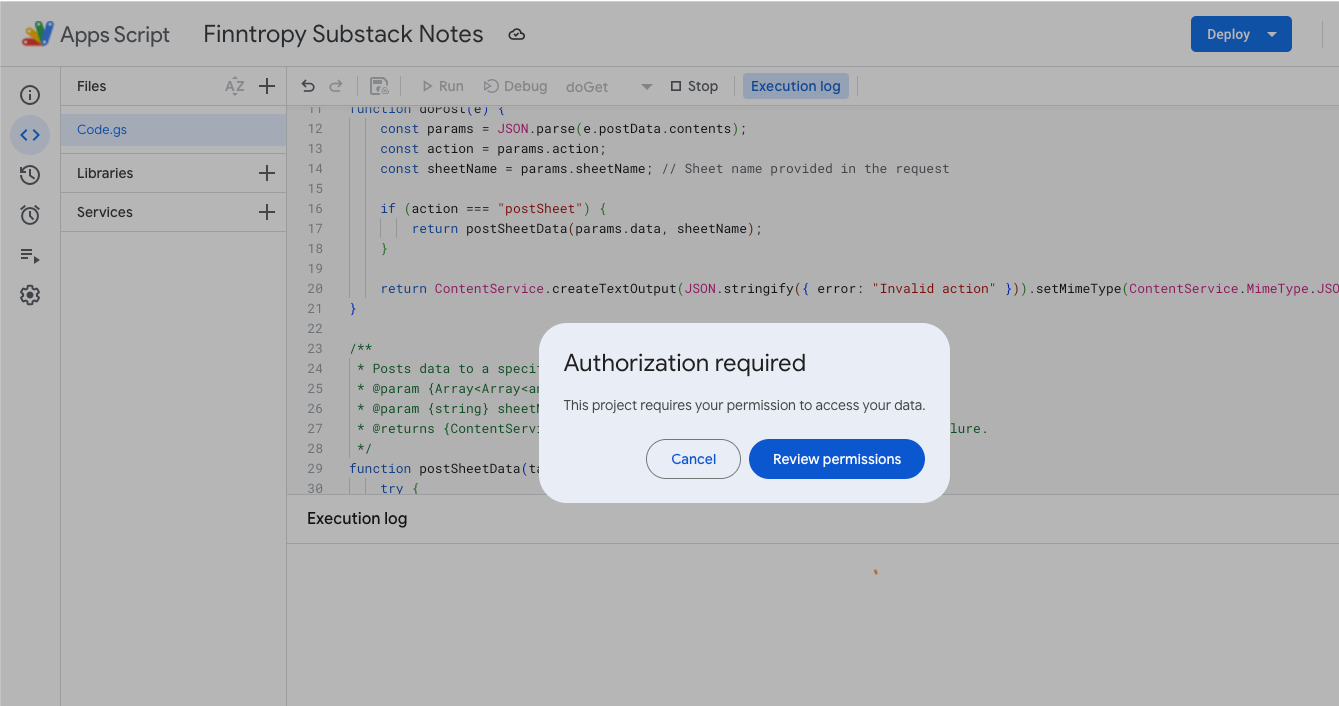Open Project History icon in sidebar
Screen dimensions: 1339x706
[30, 175]
